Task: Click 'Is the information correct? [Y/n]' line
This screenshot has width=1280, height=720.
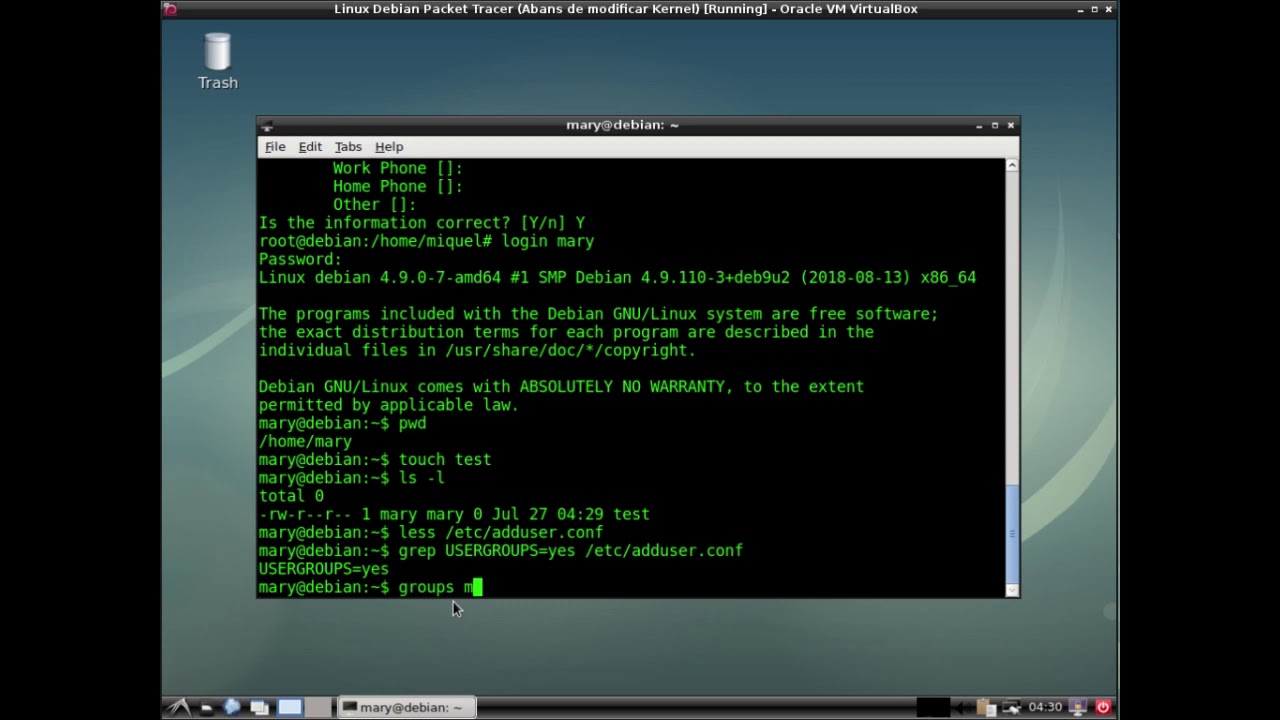Action: click(422, 223)
